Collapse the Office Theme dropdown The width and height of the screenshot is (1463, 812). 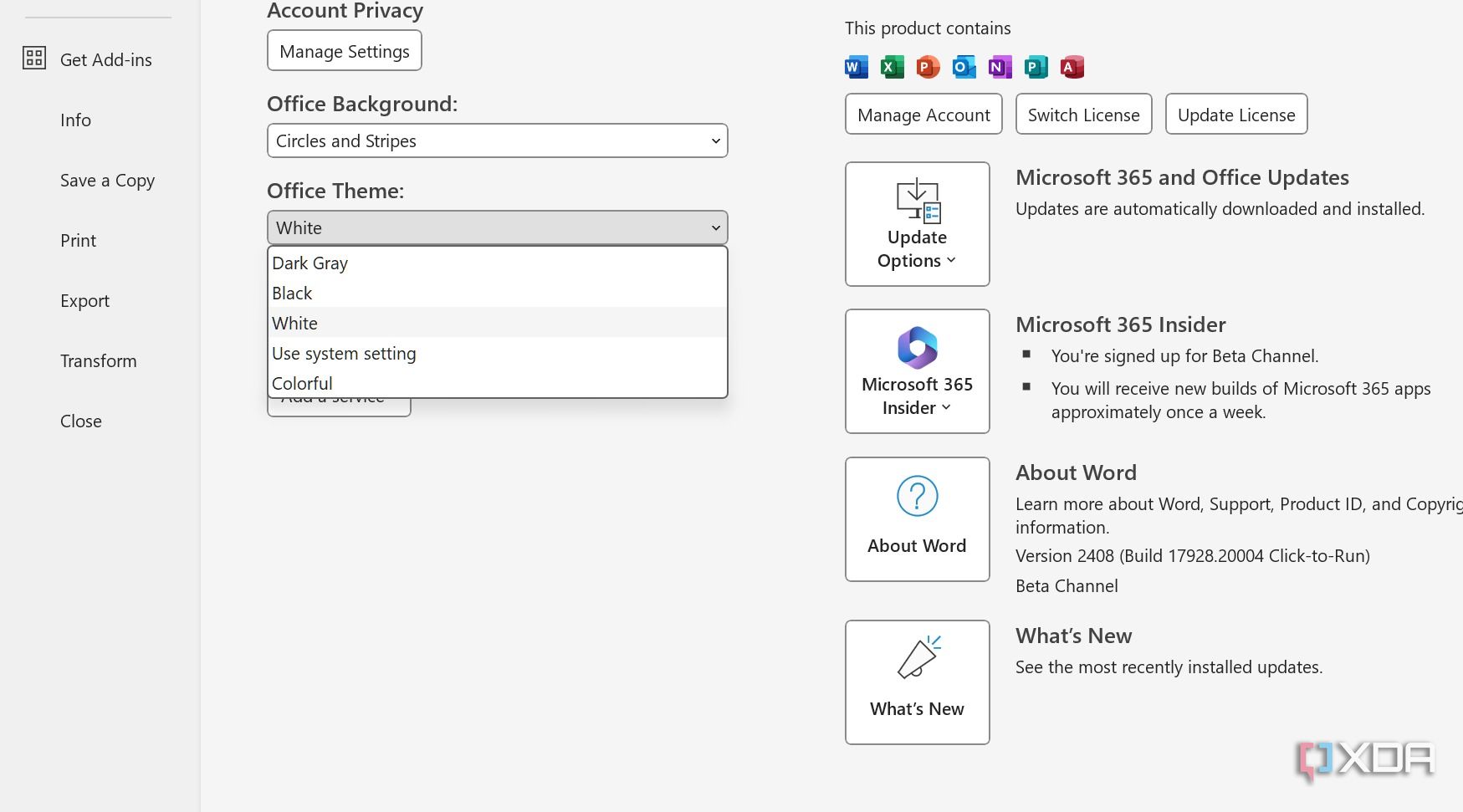[497, 227]
